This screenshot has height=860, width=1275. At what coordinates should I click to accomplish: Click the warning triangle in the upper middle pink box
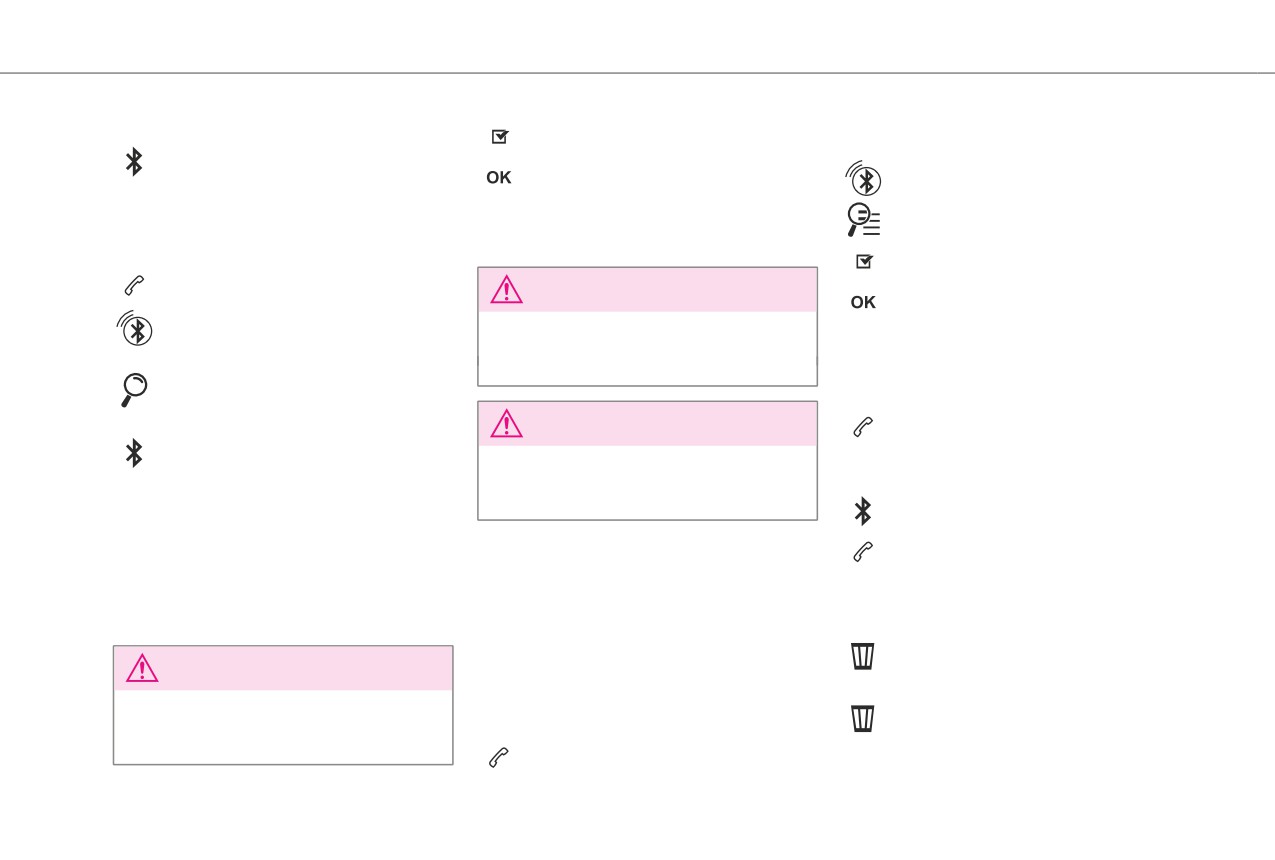506,289
